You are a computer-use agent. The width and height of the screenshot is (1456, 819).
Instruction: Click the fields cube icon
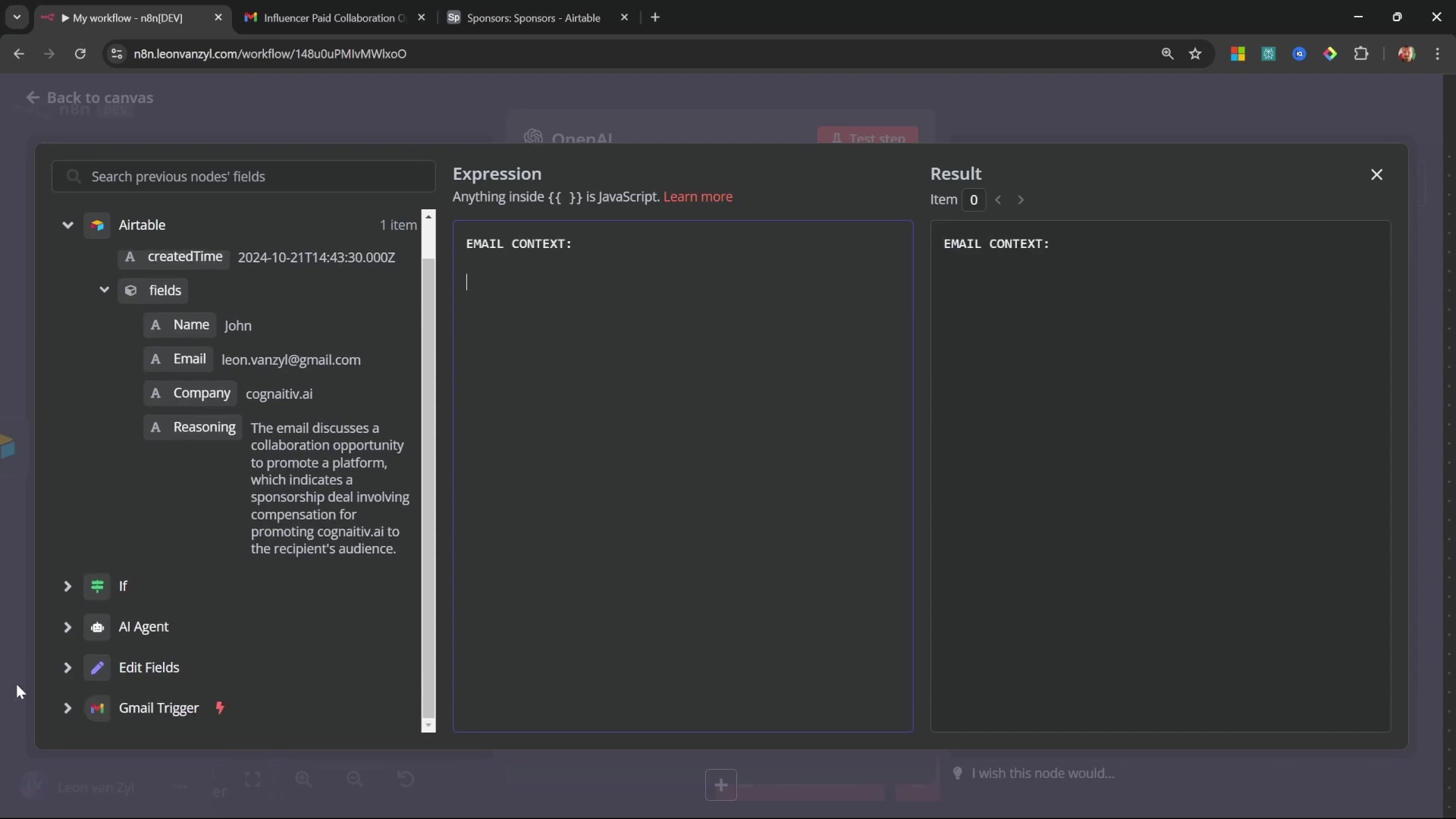131,290
